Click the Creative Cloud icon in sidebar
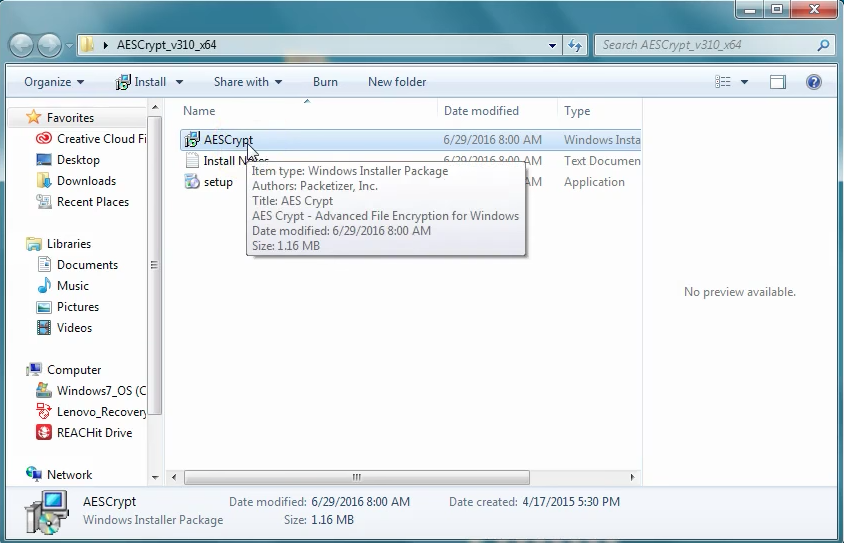Image resolution: width=844 pixels, height=543 pixels. tap(44, 139)
